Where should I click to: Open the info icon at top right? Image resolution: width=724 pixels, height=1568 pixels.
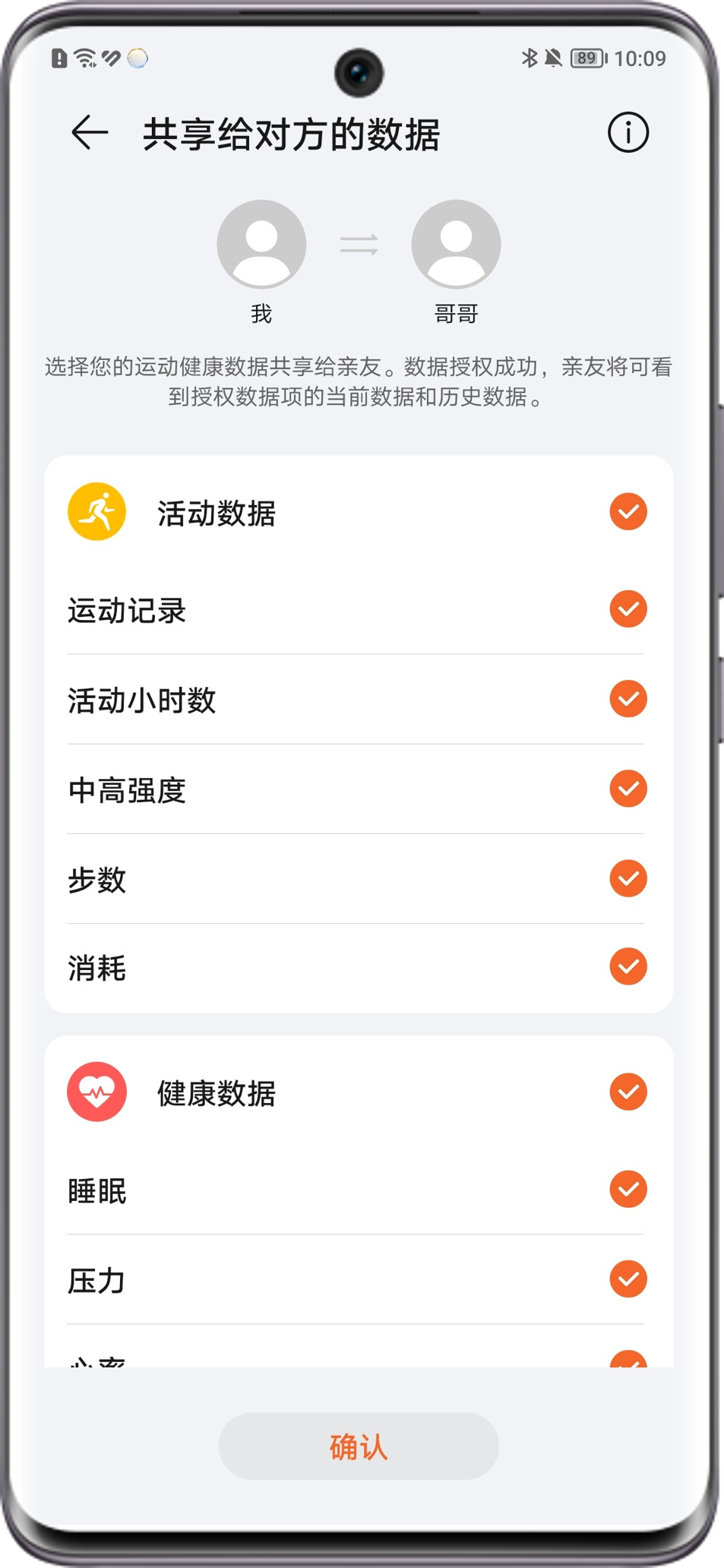(x=628, y=133)
